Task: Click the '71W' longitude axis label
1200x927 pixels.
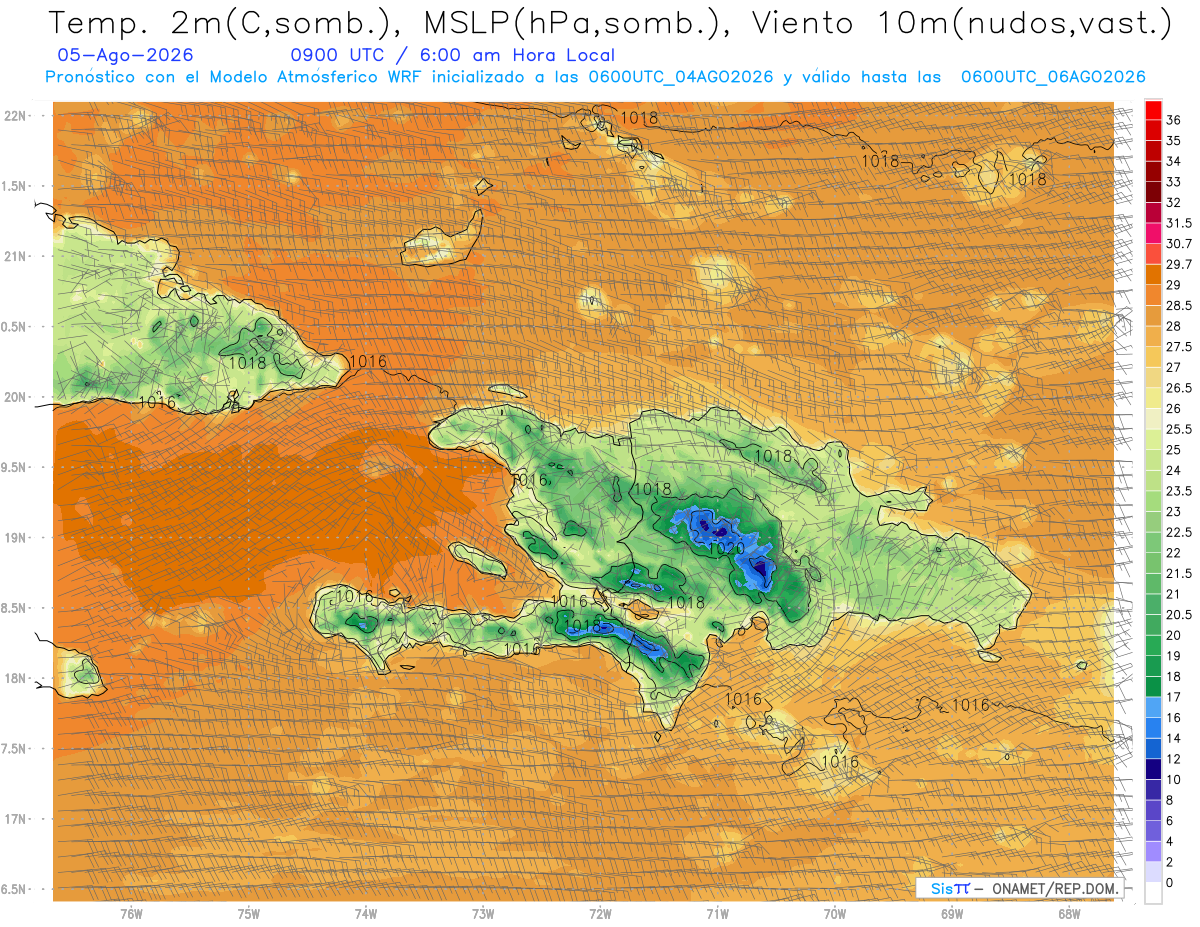Action: (x=717, y=914)
